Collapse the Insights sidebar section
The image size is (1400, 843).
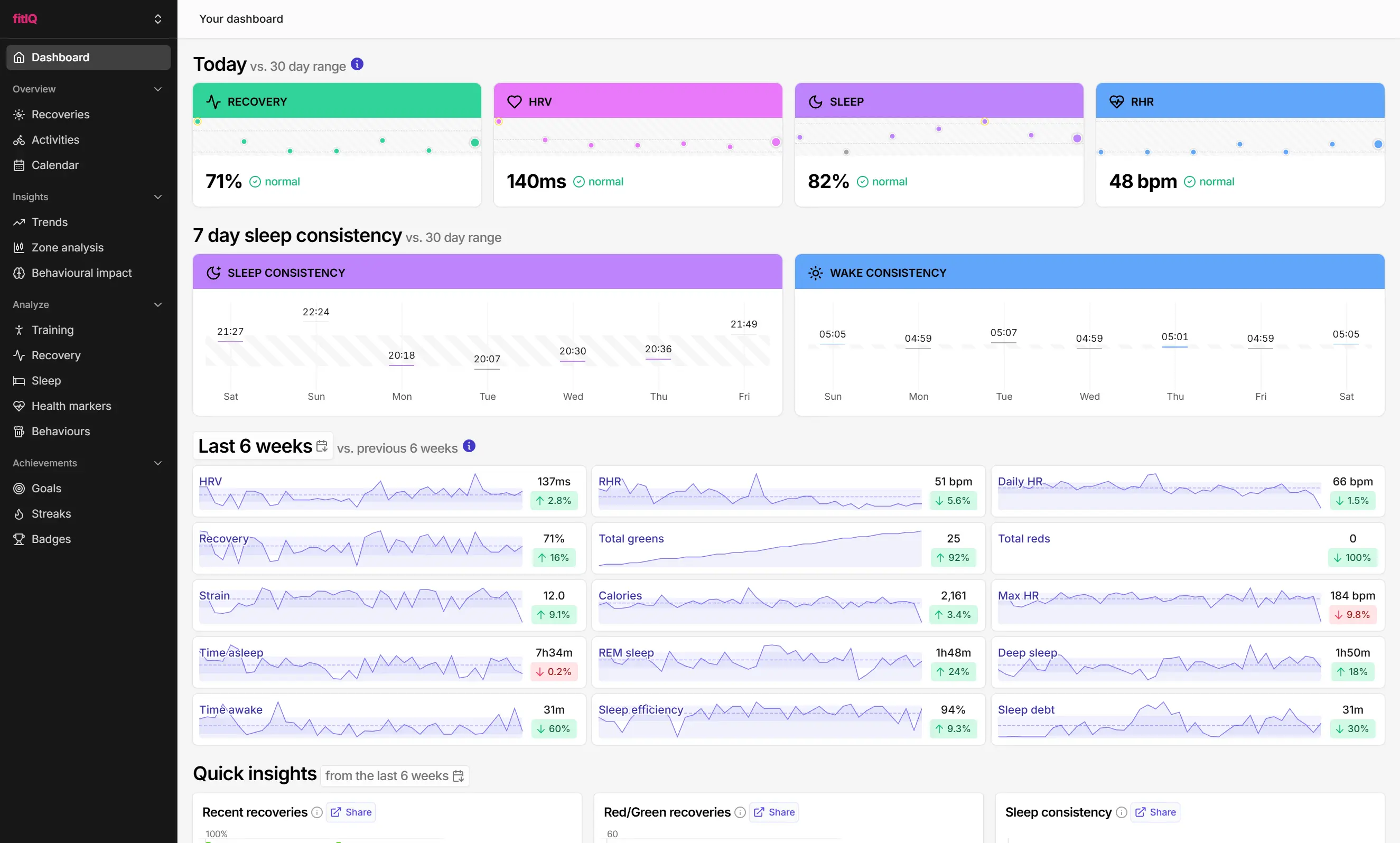point(158,197)
